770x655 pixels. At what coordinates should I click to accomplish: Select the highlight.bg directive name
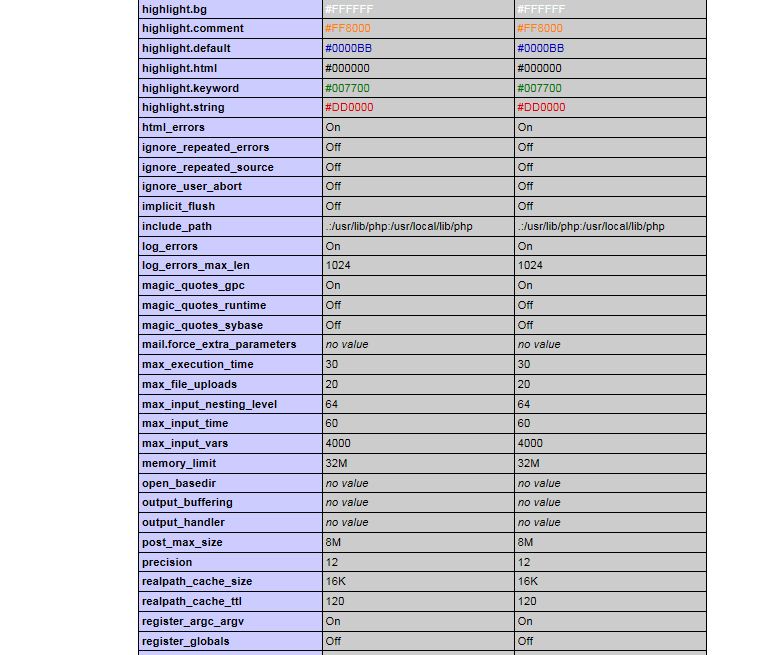click(x=174, y=9)
